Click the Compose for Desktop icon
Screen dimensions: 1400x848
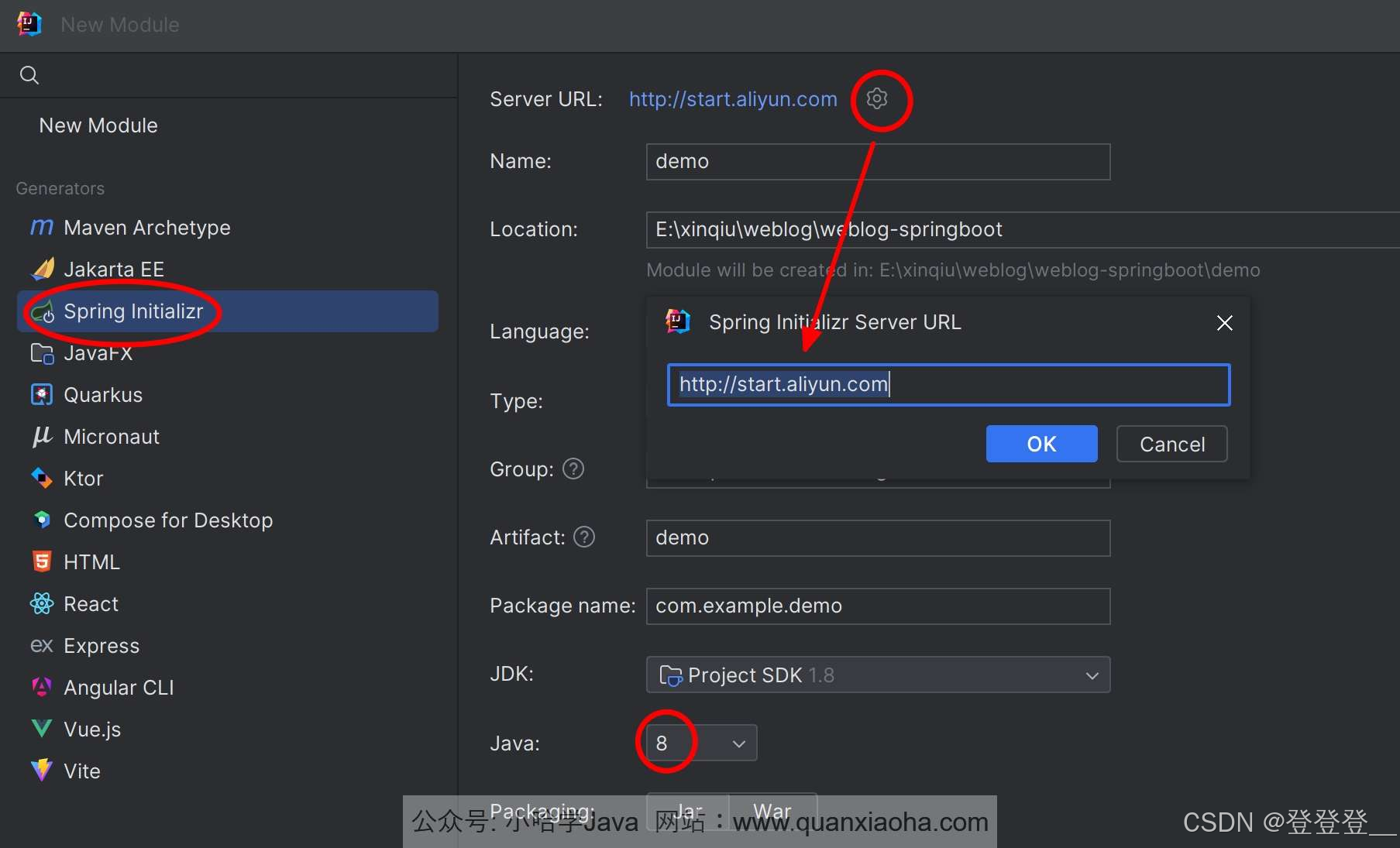42,520
